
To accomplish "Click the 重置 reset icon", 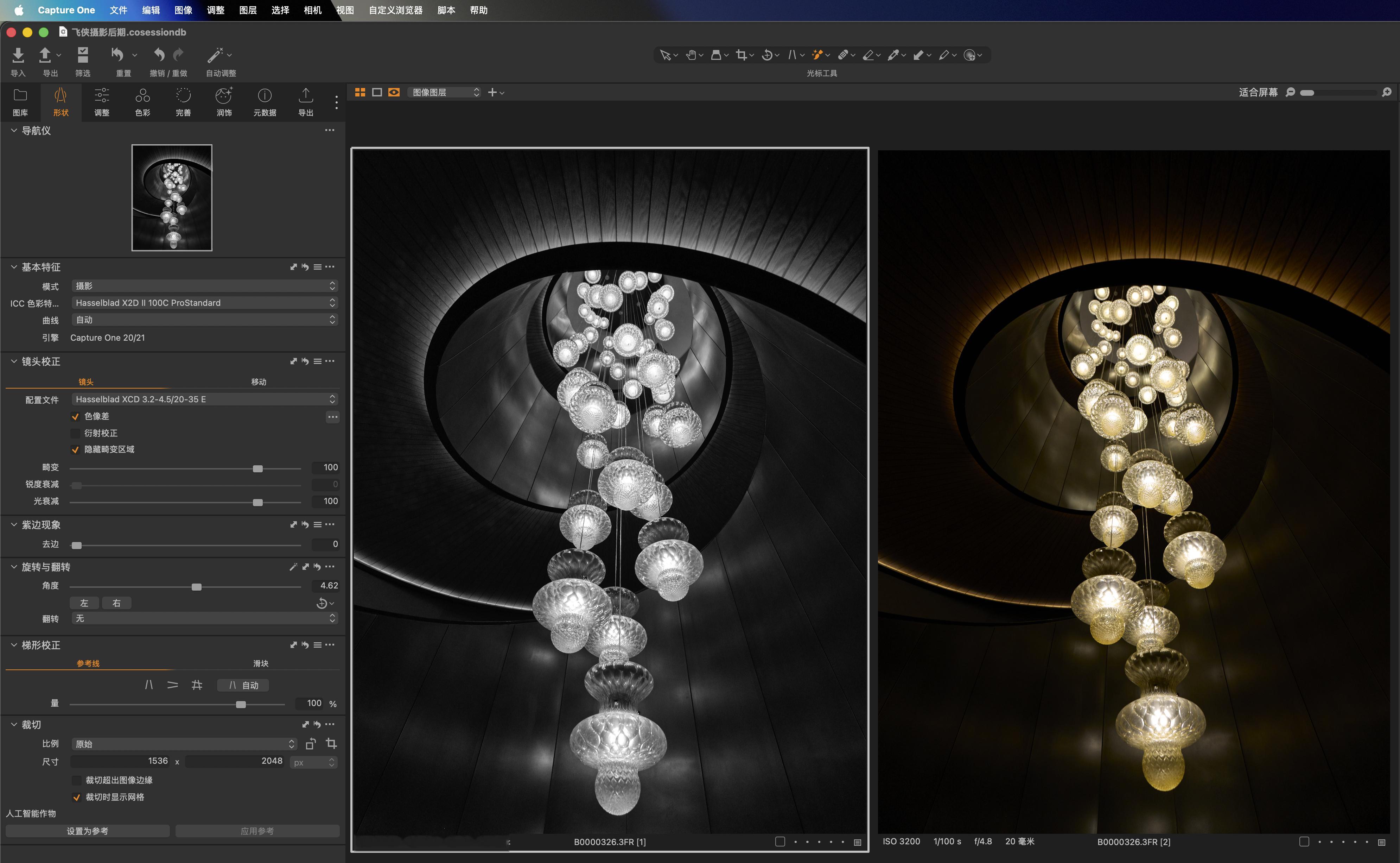I will (x=117, y=55).
